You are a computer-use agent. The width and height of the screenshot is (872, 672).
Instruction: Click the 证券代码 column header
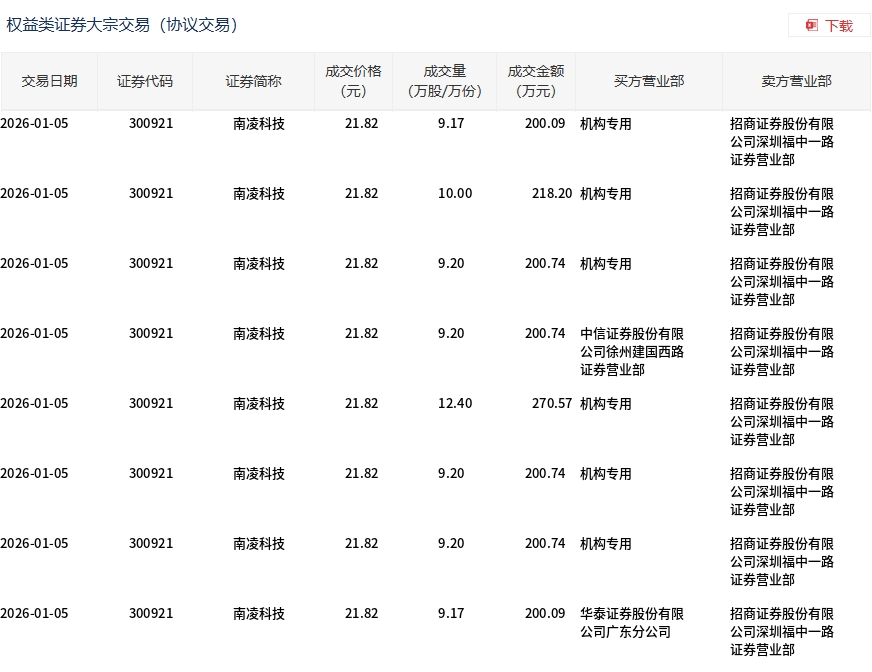pyautogui.click(x=144, y=81)
